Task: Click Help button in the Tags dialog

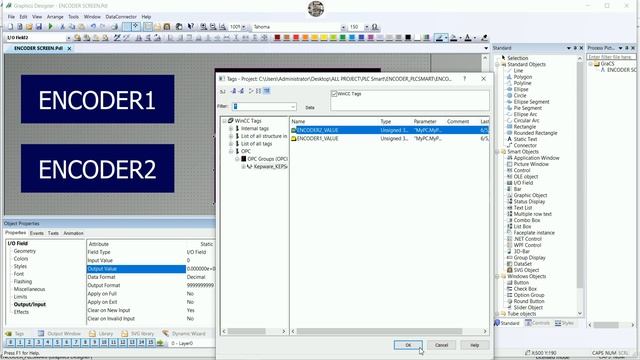Action: (x=474, y=345)
